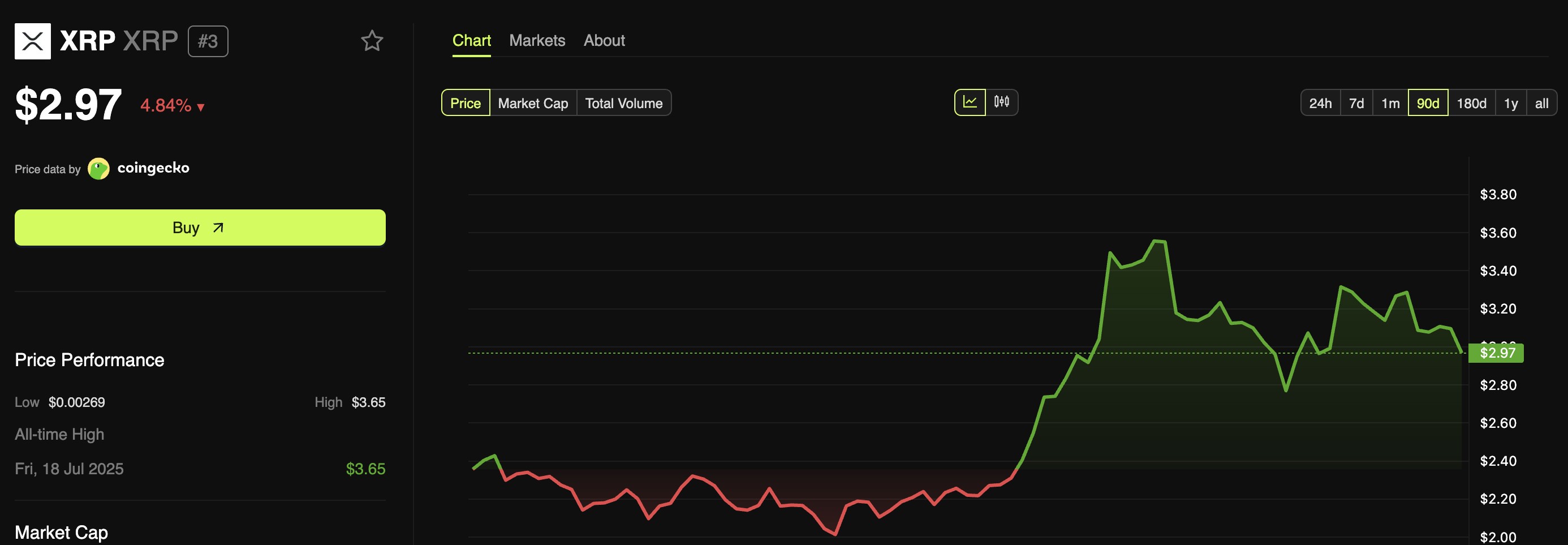Click the Fri, 18 Jul 2025 date
Screen dimensions: 1568x545
pos(69,468)
